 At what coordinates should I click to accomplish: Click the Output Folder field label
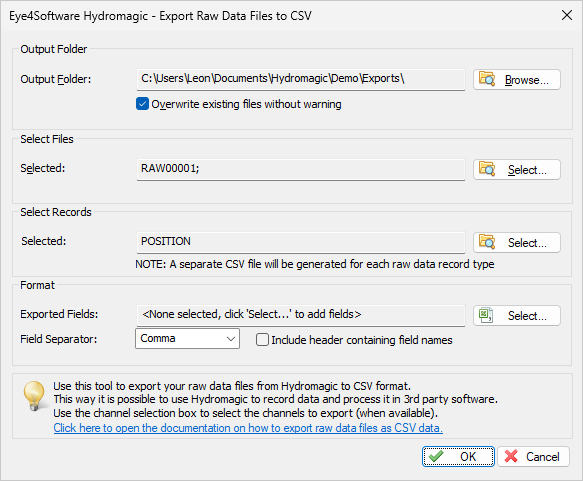[x=56, y=79]
